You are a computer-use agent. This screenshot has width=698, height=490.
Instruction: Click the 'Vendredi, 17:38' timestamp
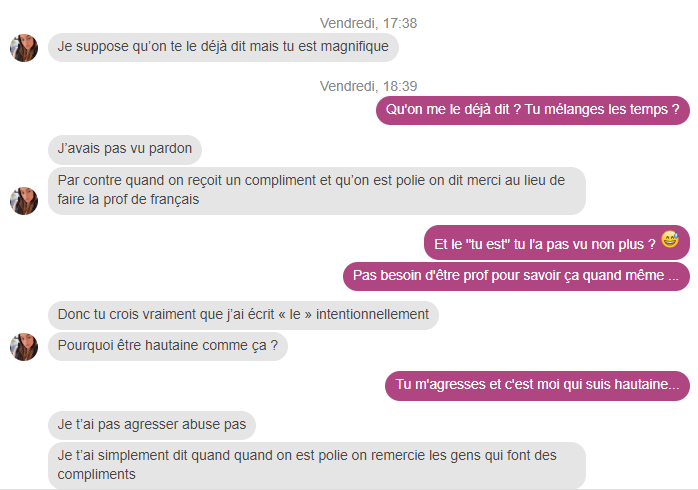[368, 23]
